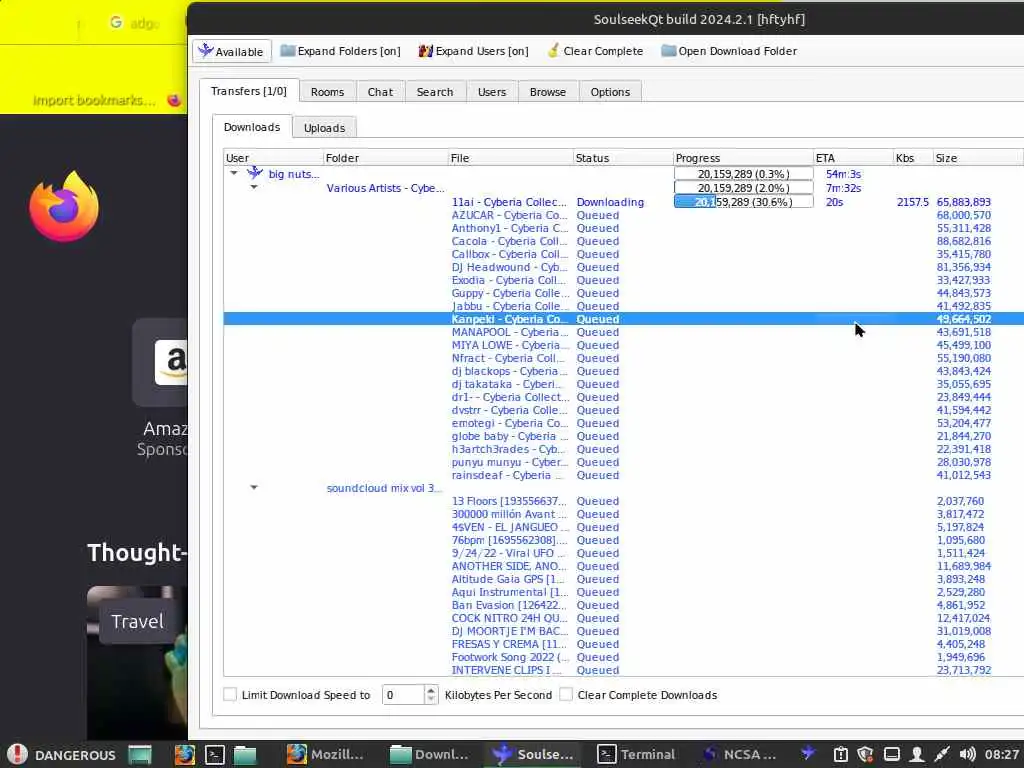Click the Firefox logo on the new tab page
The image size is (1024, 768).
tap(64, 206)
